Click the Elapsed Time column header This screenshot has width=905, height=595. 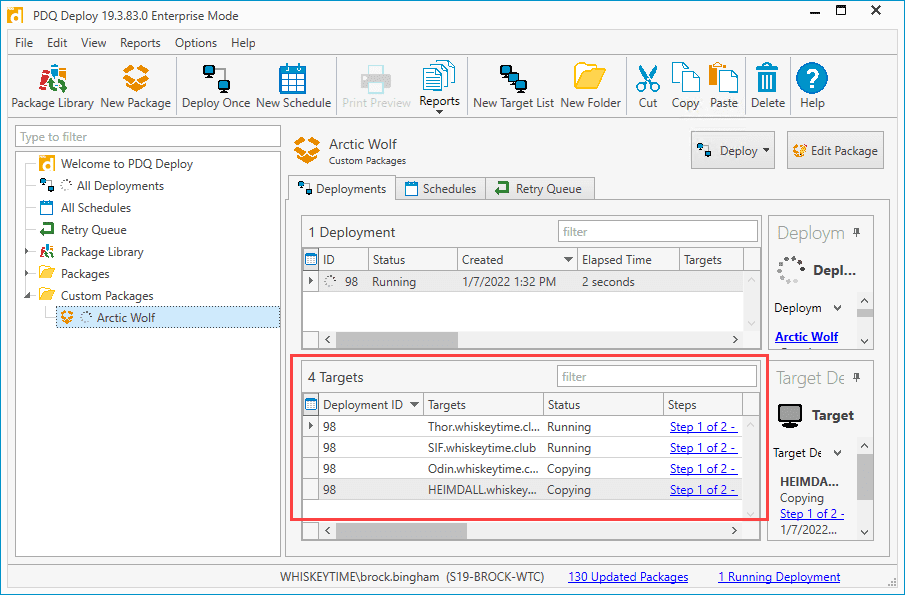[628, 260]
